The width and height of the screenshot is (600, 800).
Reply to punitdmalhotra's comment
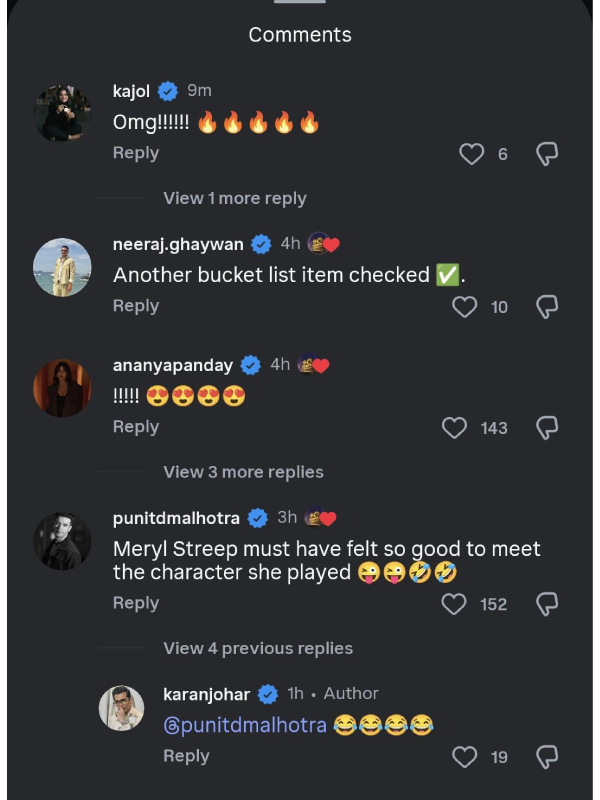tap(136, 603)
